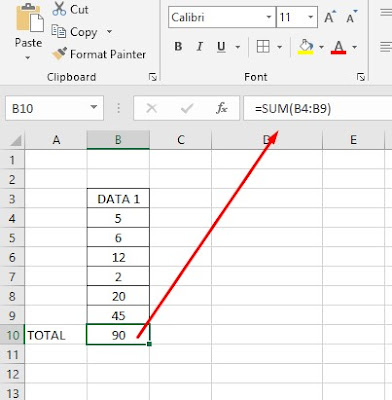The height and width of the screenshot is (400, 392).
Task: Expand the underline style arrow
Action: point(238,47)
